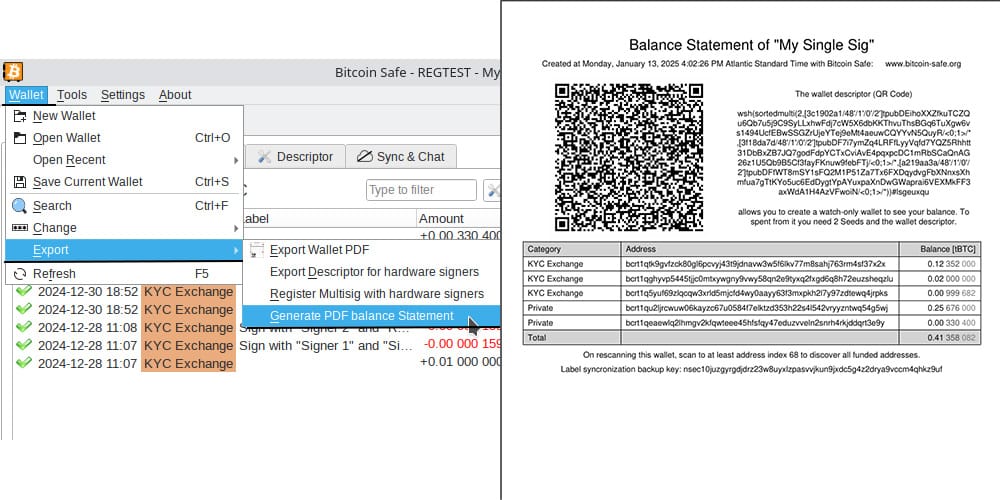Viewport: 1000px width, 500px height.
Task: Click the password Change icon
Action: coord(20,228)
